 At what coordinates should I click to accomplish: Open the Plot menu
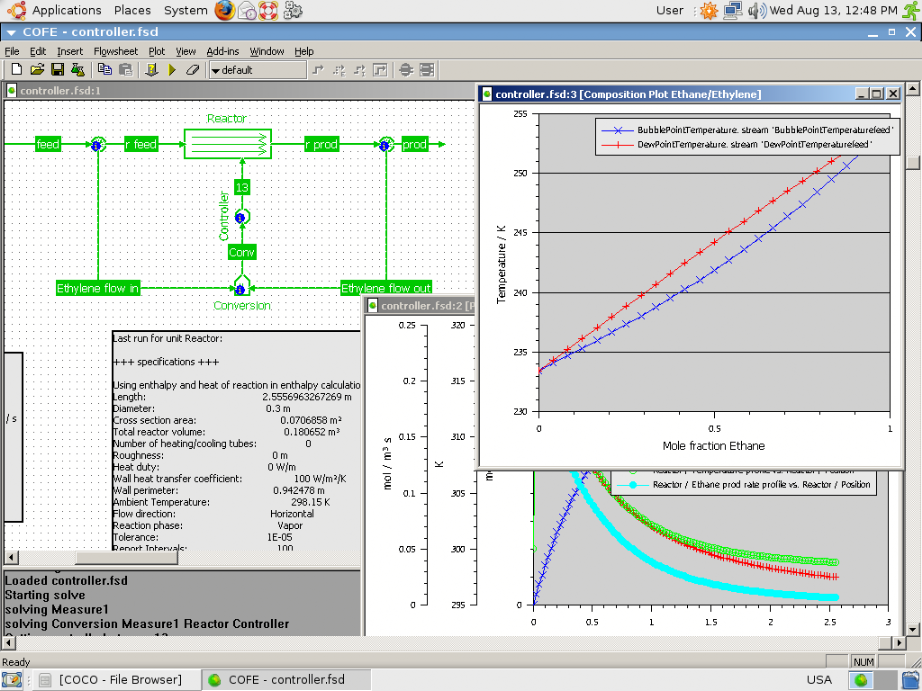pyautogui.click(x=156, y=51)
